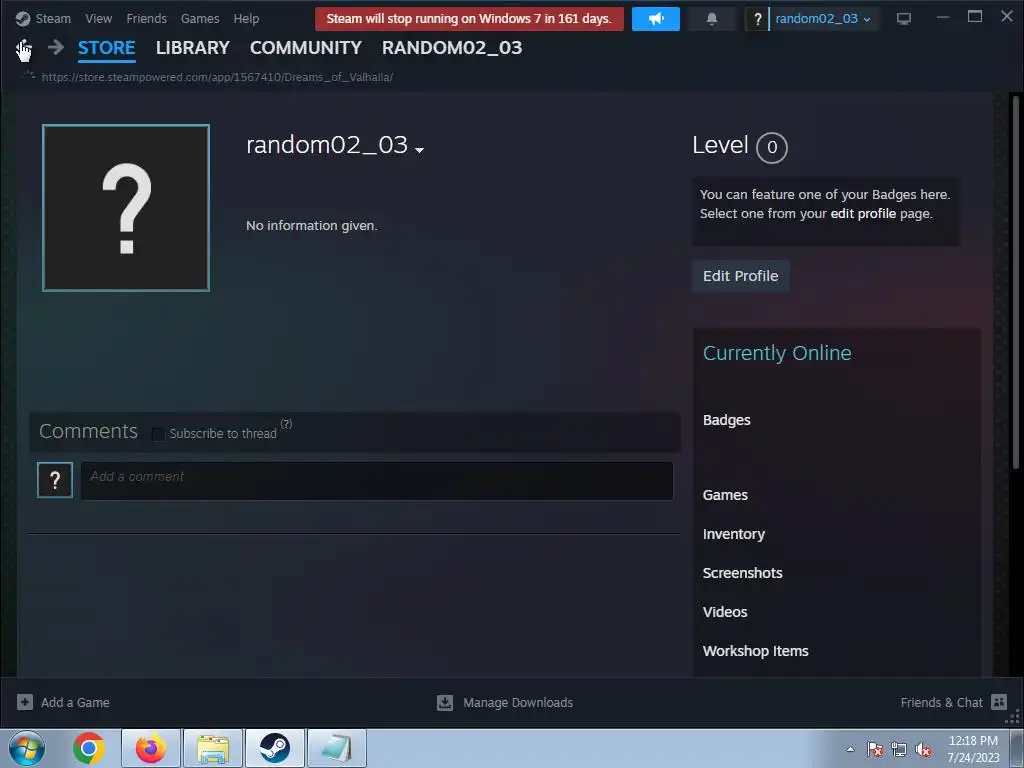Click the network tray icon
The height and width of the screenshot is (768, 1024).
[x=899, y=749]
